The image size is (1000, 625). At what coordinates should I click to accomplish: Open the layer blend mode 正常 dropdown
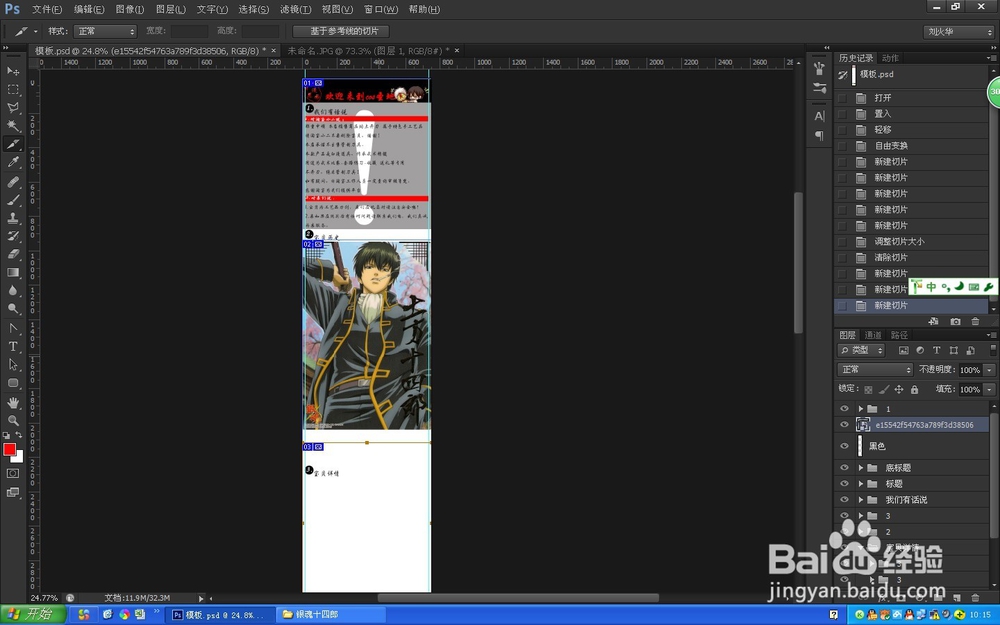pos(875,369)
